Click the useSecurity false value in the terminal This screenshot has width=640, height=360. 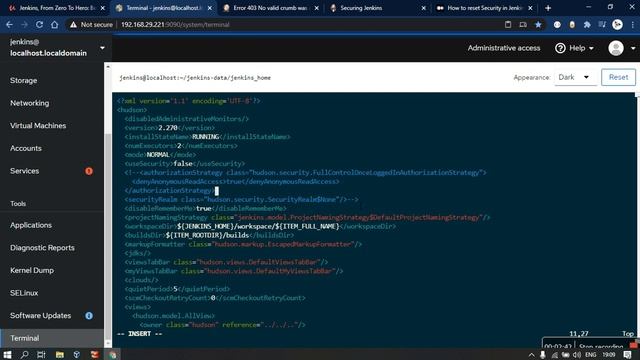tap(183, 164)
